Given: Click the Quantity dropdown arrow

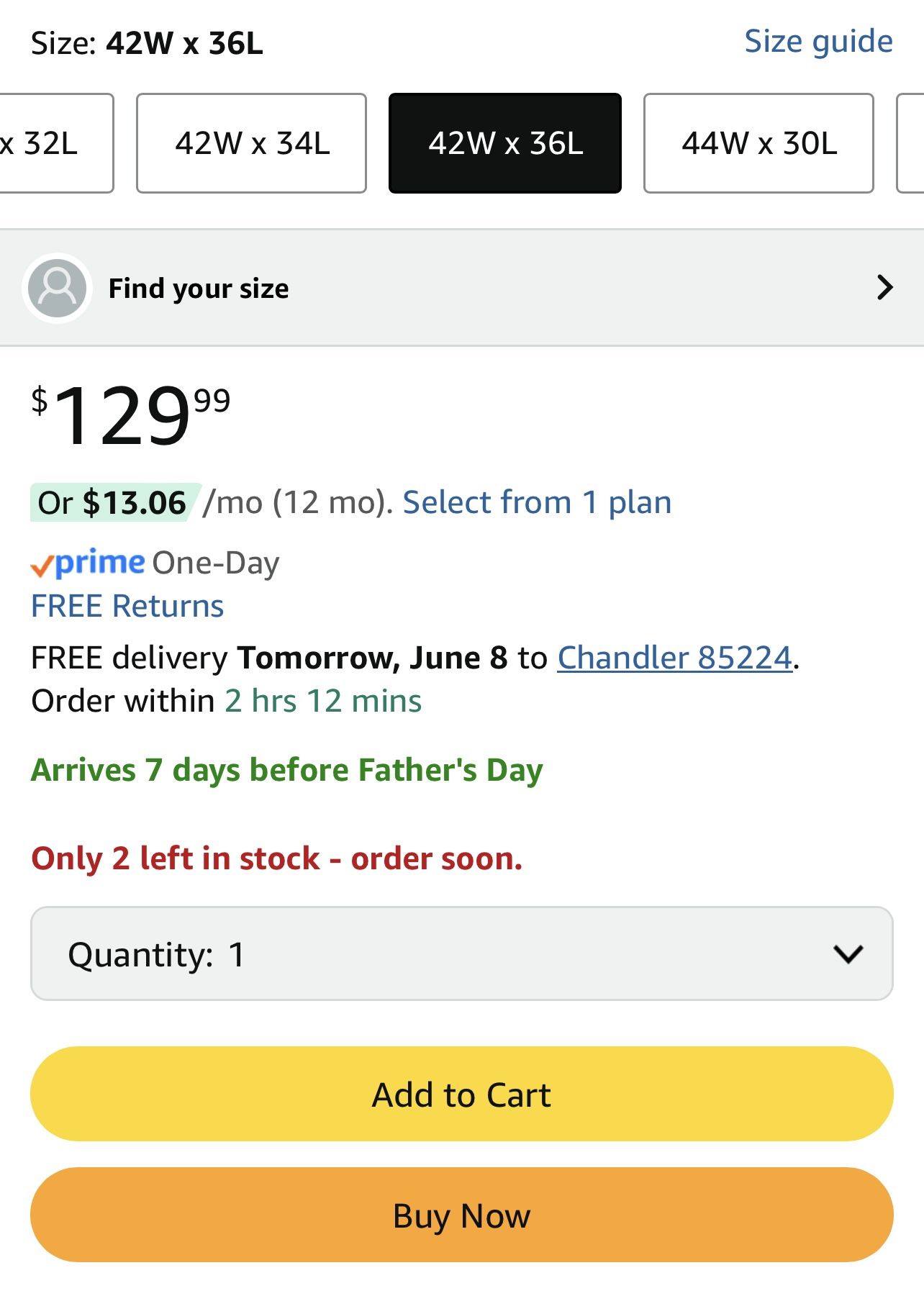Looking at the screenshot, I should click(x=848, y=954).
